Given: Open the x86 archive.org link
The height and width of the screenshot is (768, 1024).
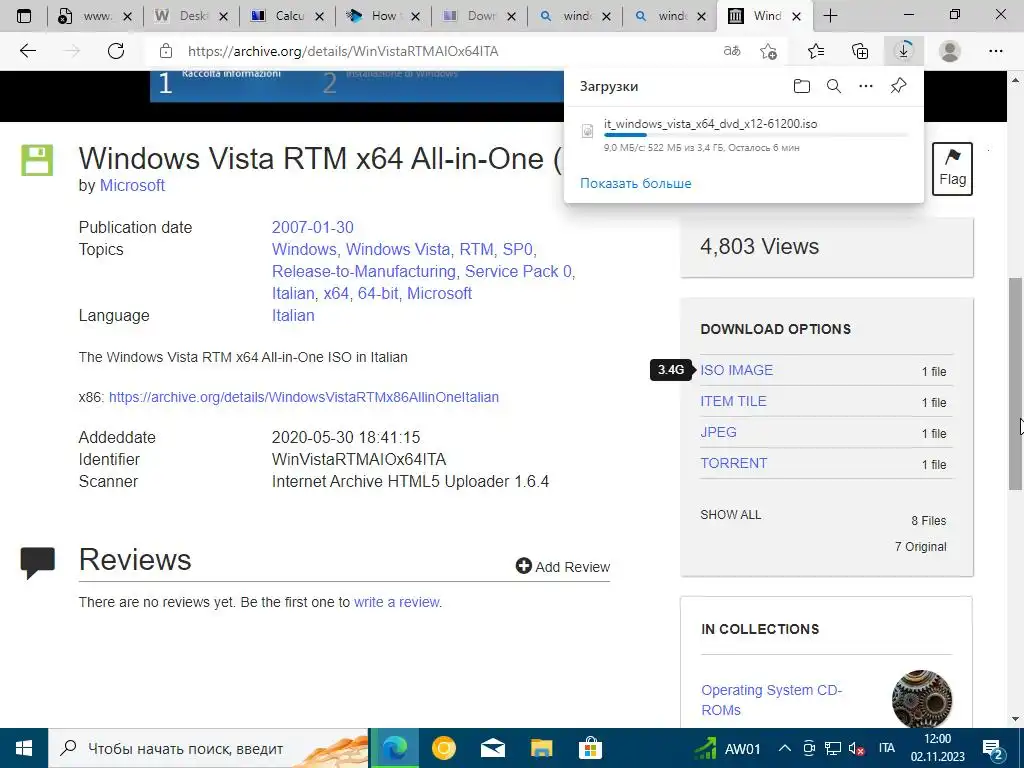Looking at the screenshot, I should tap(304, 397).
